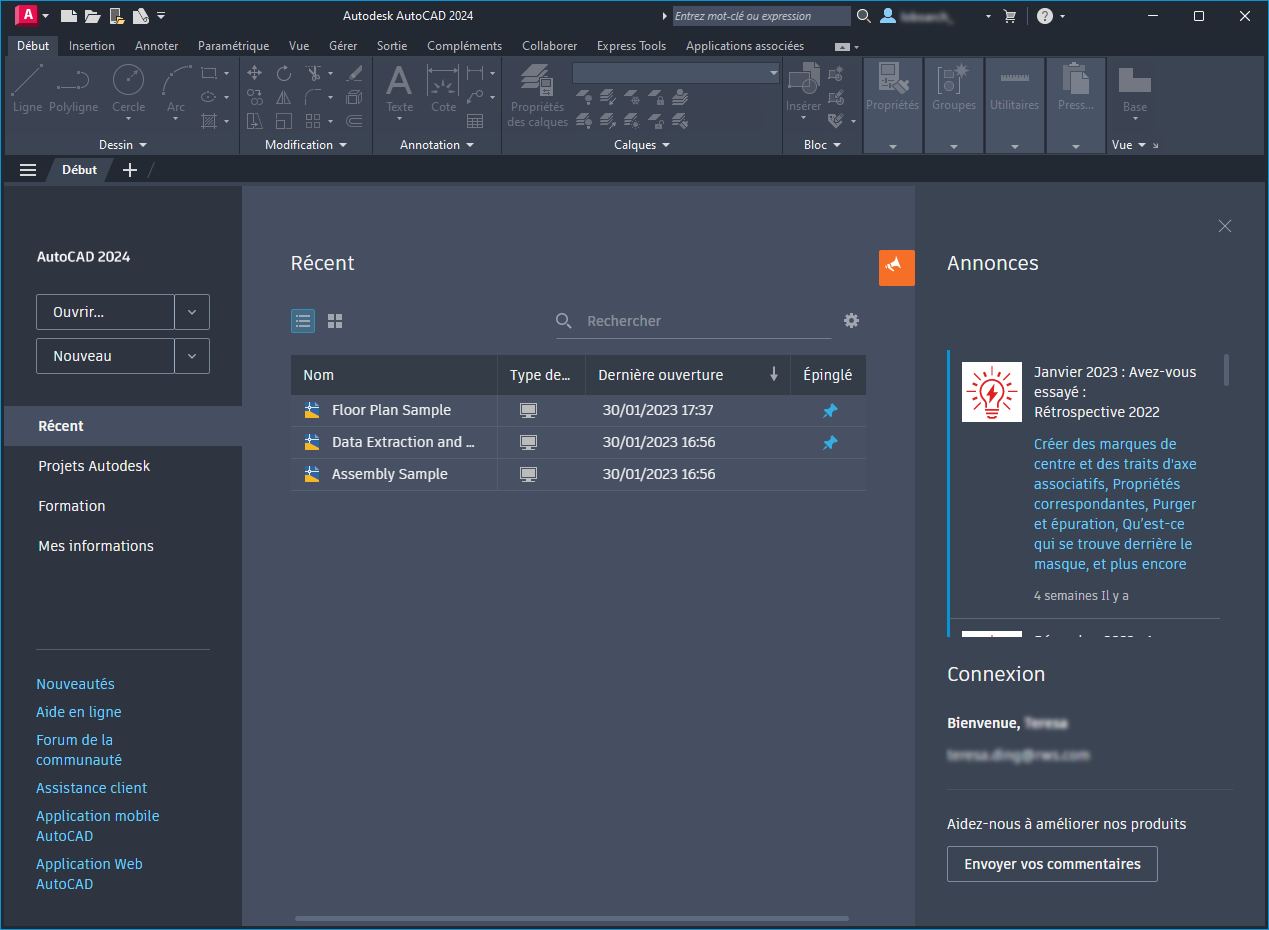Expand the Annotation panel flyout
The height and width of the screenshot is (930, 1269).
click(437, 145)
